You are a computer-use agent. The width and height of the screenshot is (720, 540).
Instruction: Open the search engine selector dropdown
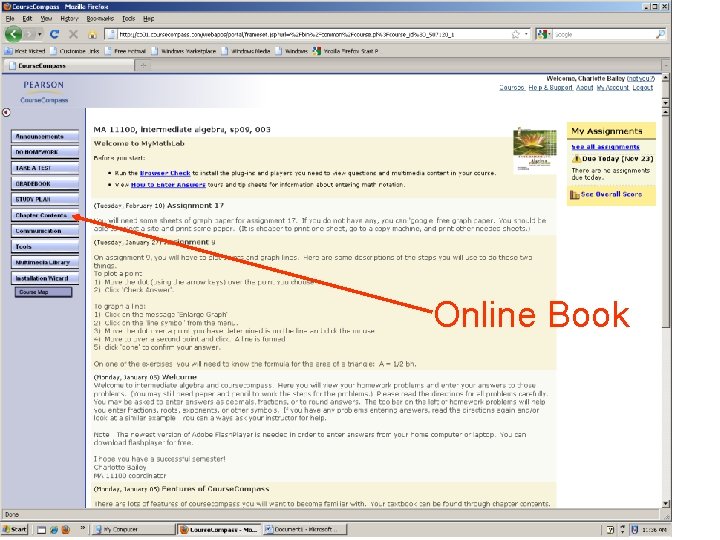tap(544, 34)
